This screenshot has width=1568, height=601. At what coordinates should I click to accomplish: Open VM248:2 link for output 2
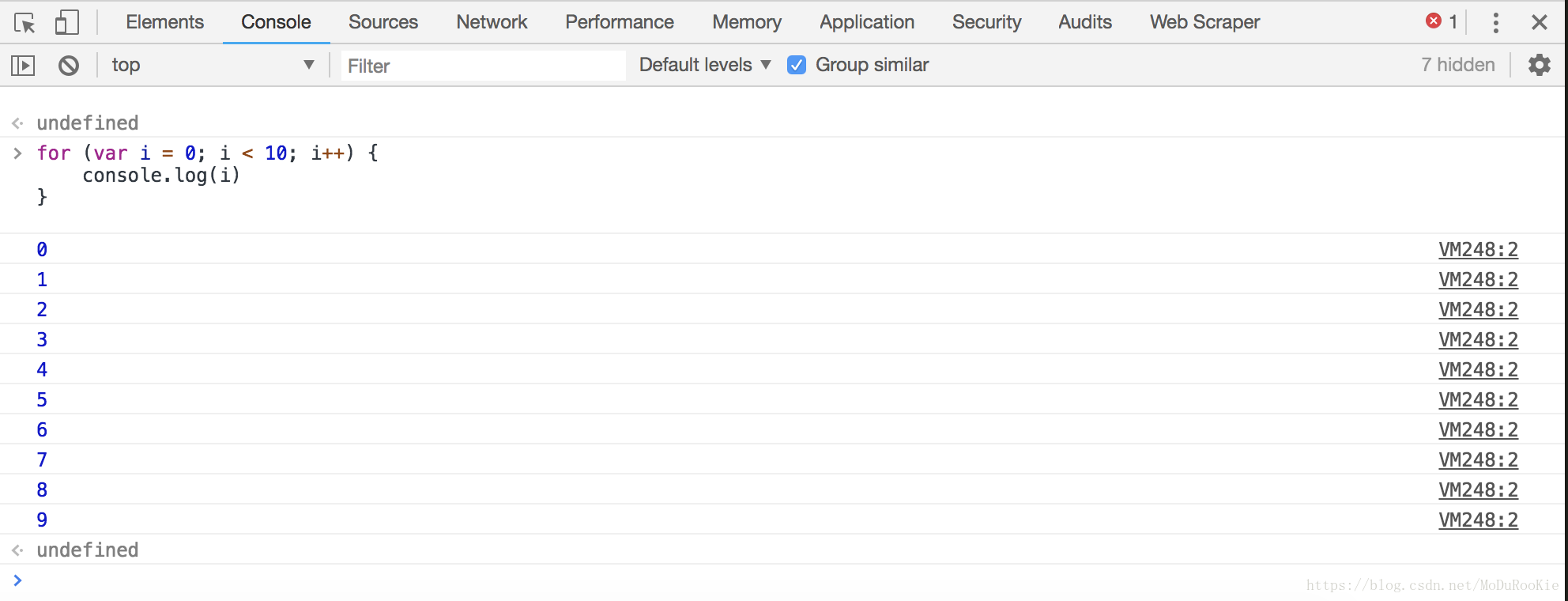[x=1478, y=309]
